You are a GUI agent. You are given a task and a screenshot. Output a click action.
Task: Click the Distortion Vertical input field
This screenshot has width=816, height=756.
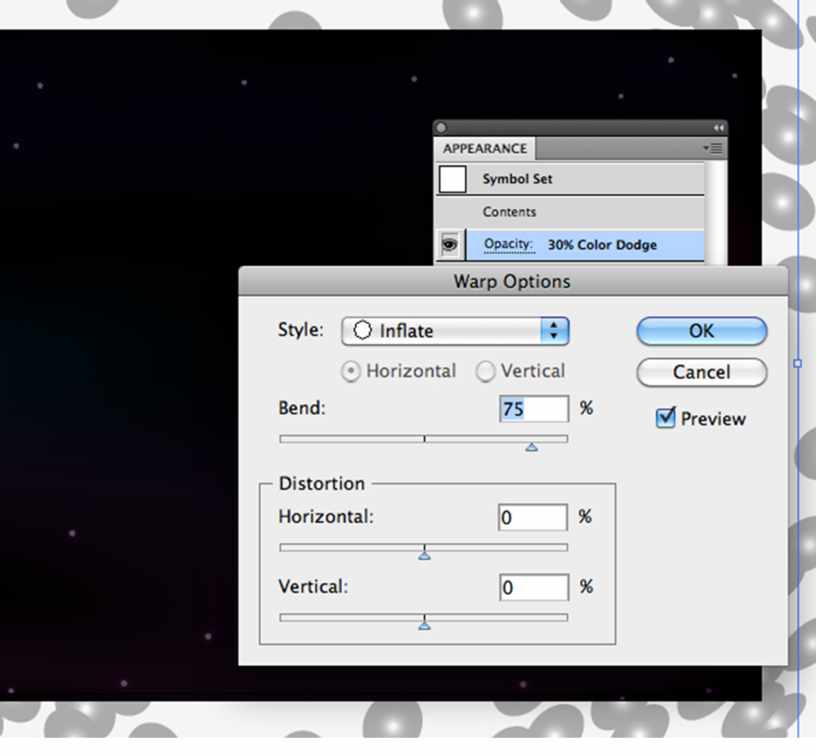tap(533, 587)
